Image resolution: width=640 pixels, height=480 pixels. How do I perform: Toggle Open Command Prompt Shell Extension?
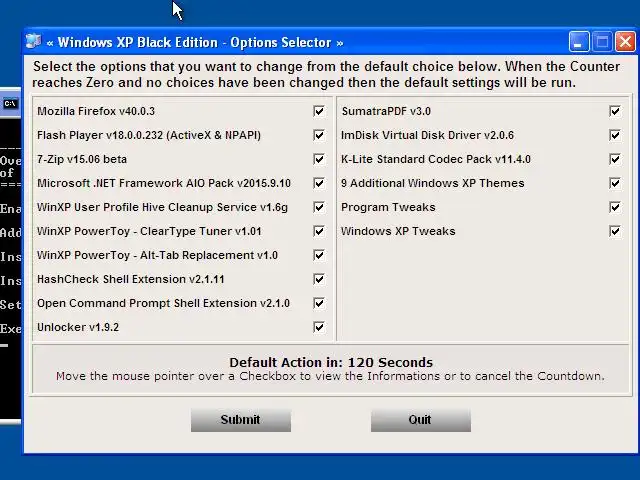(319, 303)
